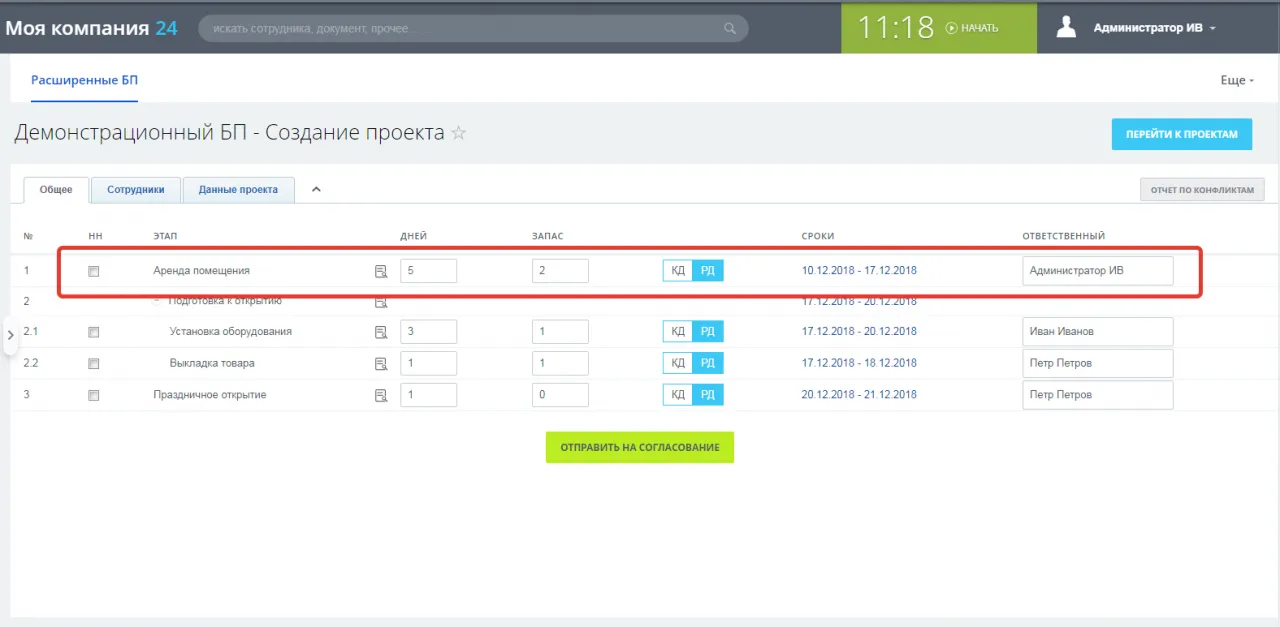Check the НН checkbox for Выкладка товара
Image resolution: width=1280 pixels, height=627 pixels.
pos(93,362)
